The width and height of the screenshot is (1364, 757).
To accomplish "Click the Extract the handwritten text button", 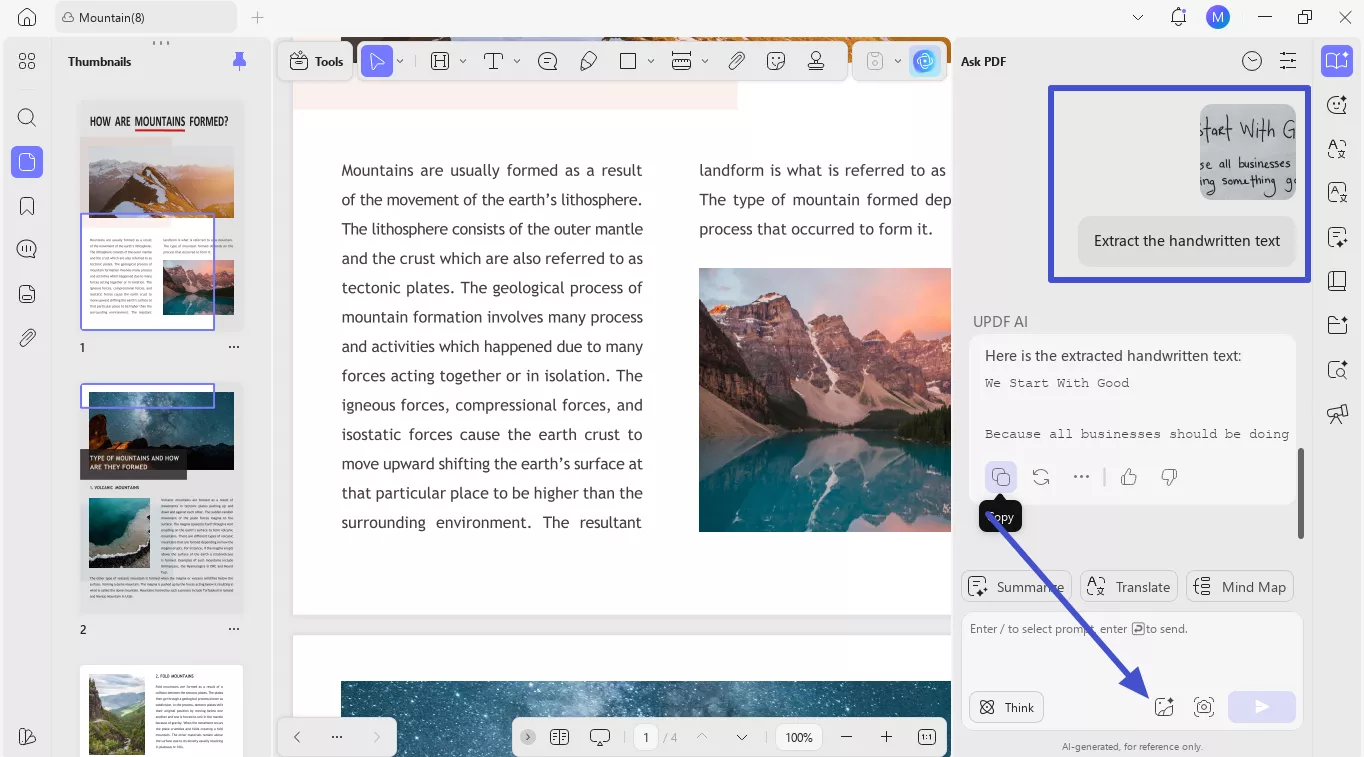I will coord(1186,241).
